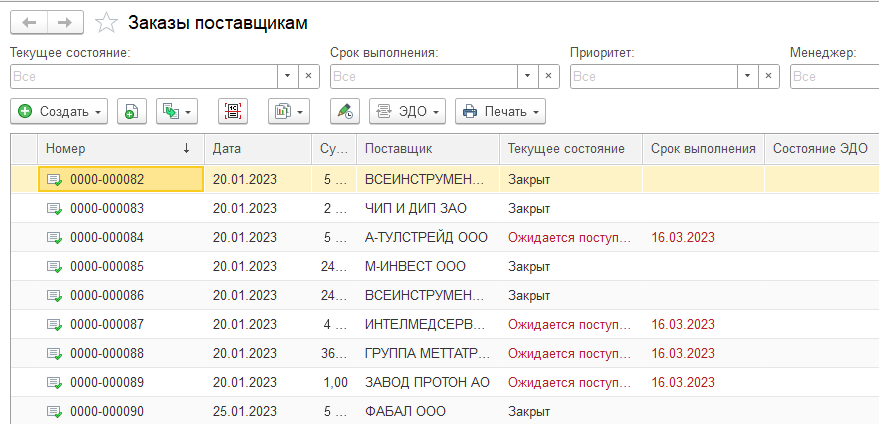The width and height of the screenshot is (879, 424).
Task: Click document icon of order 0000-000084
Action: 54,238
